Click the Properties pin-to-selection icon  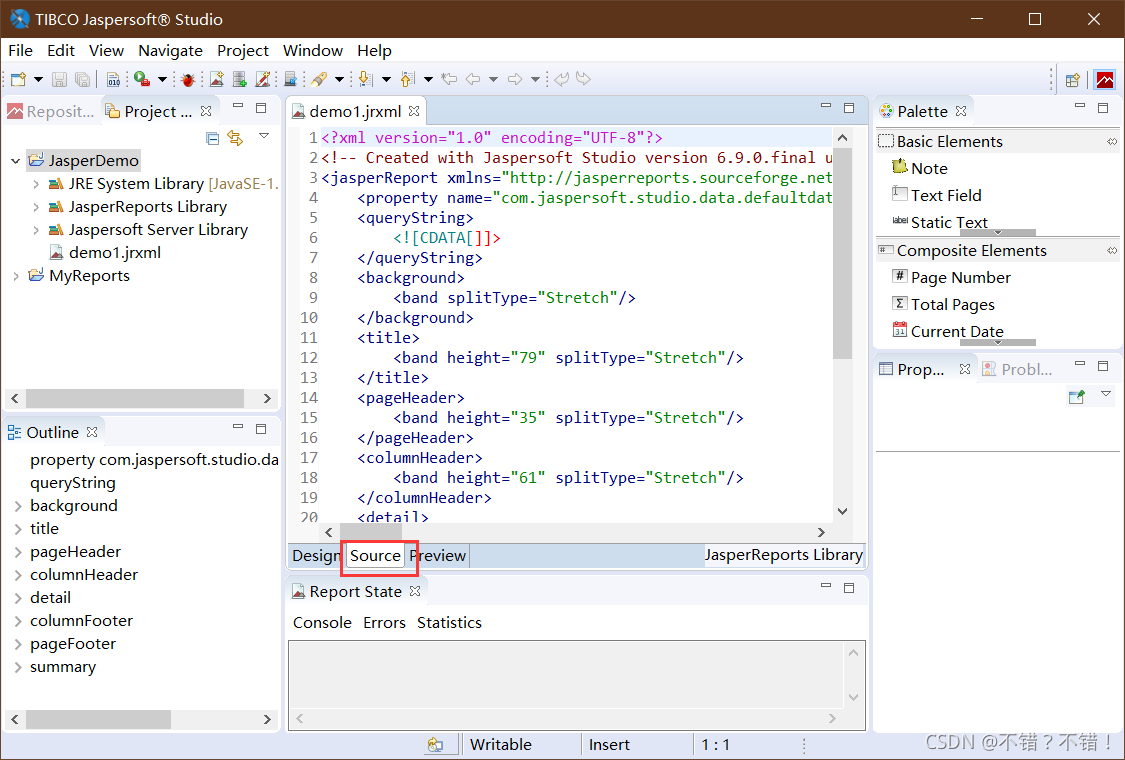pos(1076,396)
